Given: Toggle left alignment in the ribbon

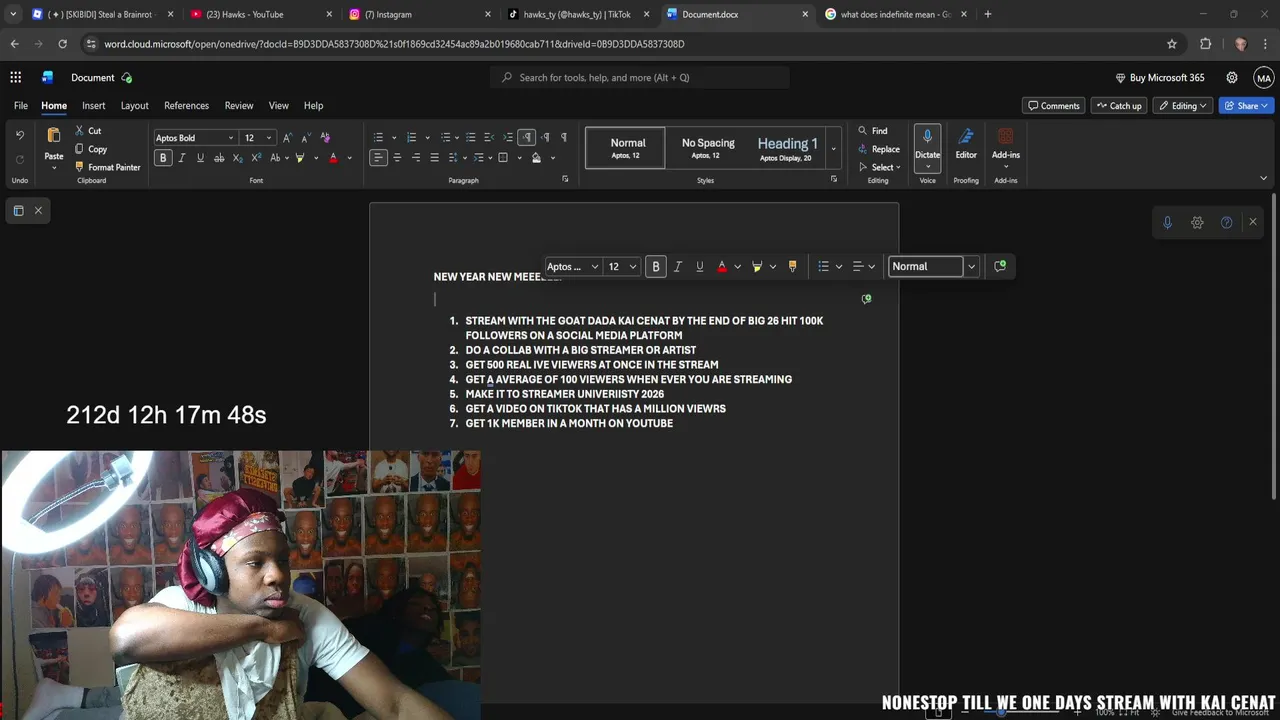Looking at the screenshot, I should [378, 158].
